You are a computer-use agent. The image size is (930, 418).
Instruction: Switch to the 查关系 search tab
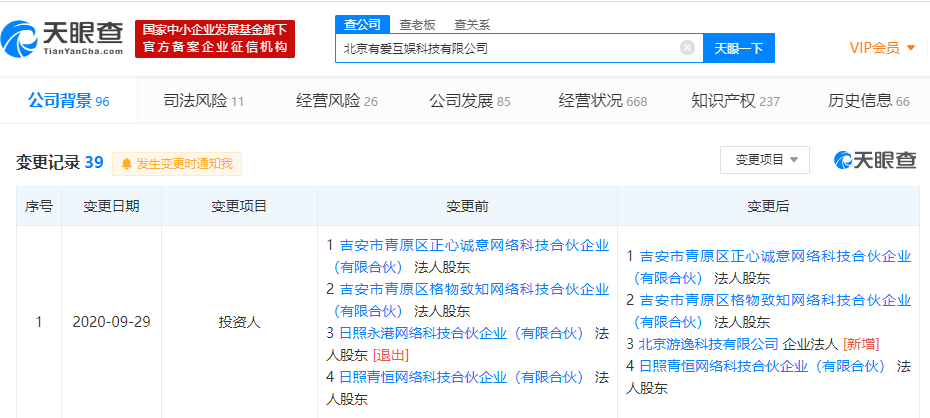(x=472, y=25)
